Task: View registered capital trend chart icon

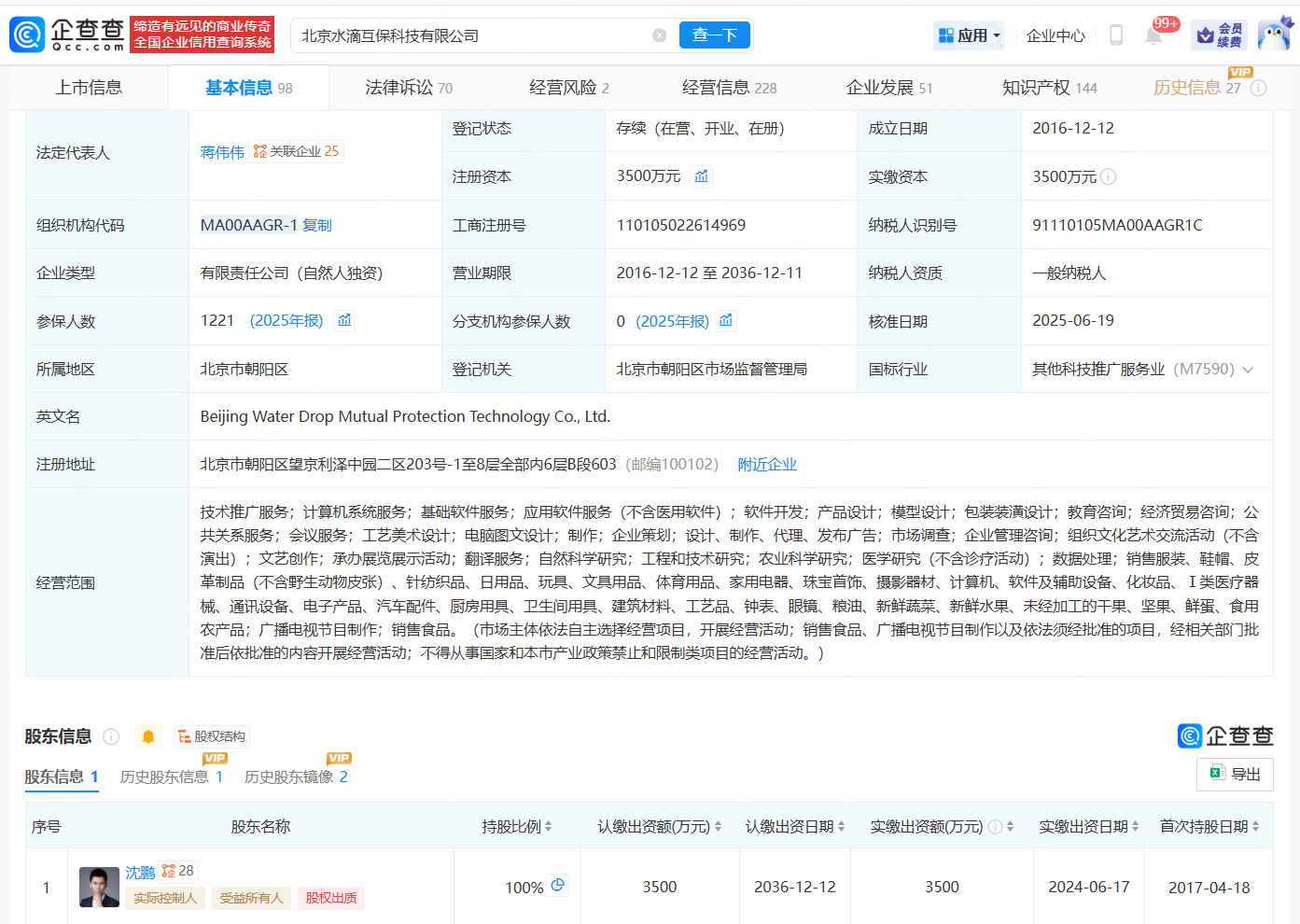Action: coord(701,176)
